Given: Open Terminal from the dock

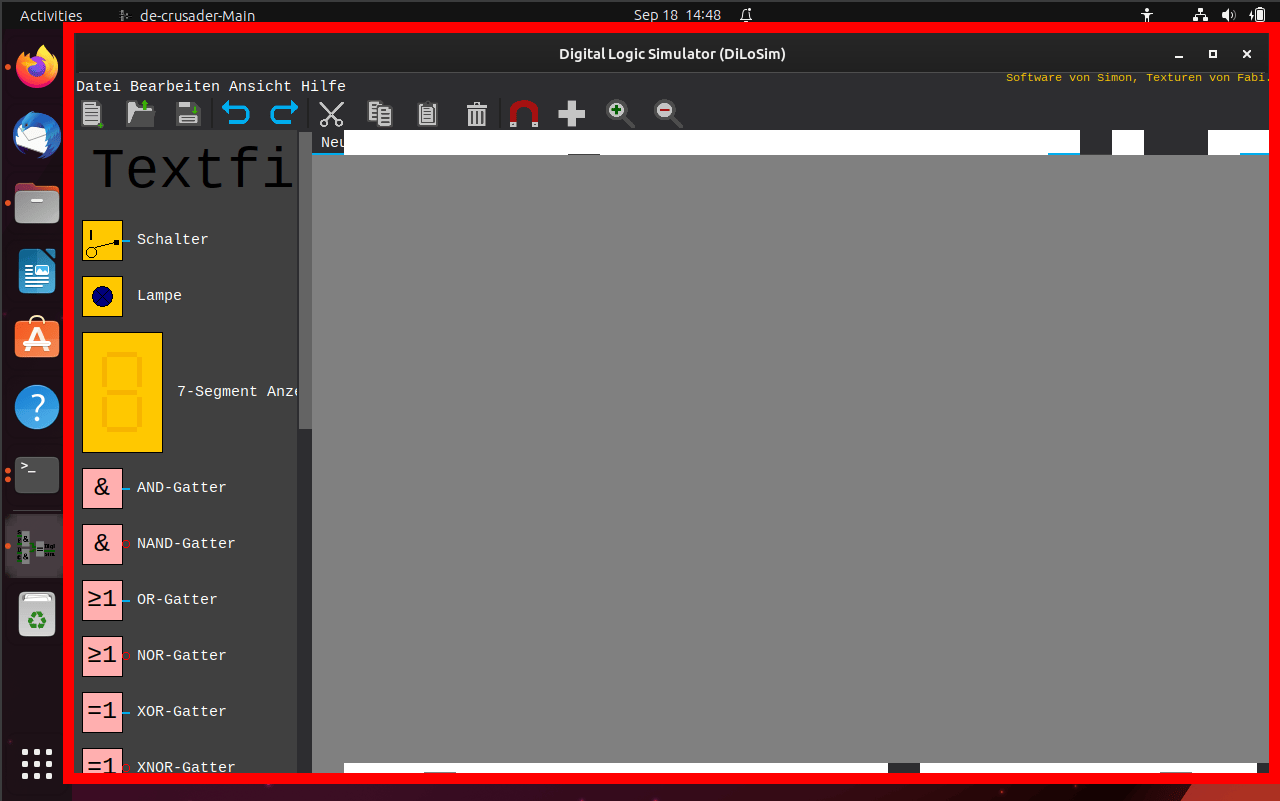Looking at the screenshot, I should [x=37, y=475].
